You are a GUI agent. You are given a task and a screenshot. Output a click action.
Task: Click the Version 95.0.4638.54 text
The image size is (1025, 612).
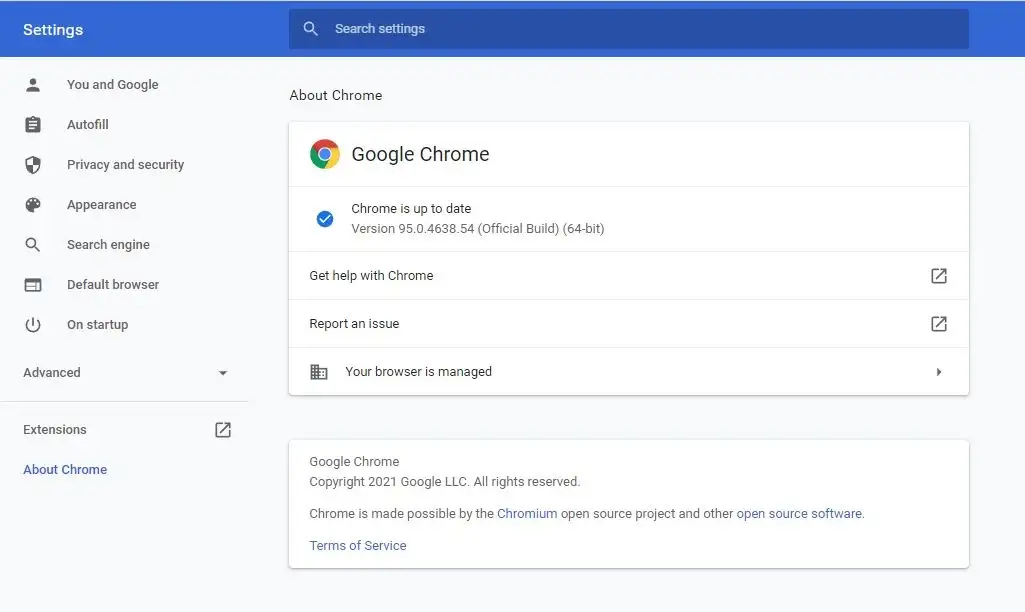click(478, 229)
